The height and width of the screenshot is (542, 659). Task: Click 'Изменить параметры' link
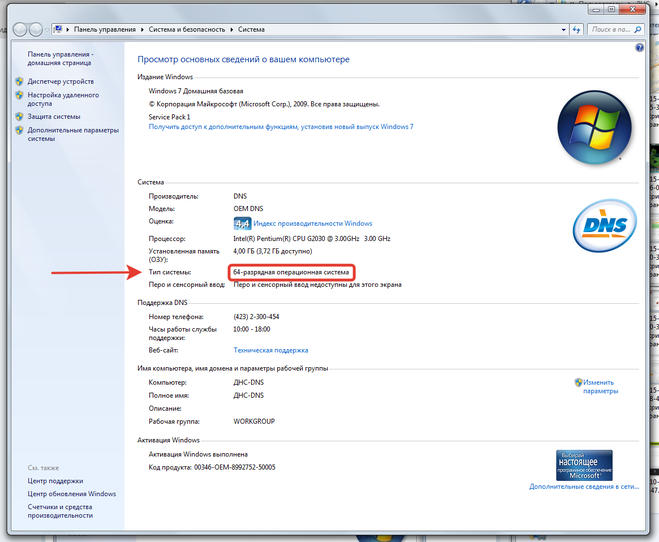coord(600,387)
